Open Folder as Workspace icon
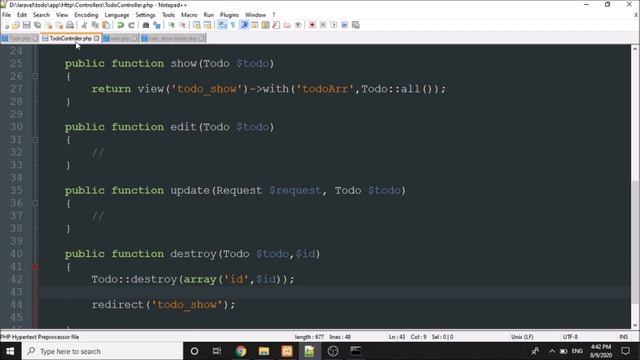 point(287,25)
